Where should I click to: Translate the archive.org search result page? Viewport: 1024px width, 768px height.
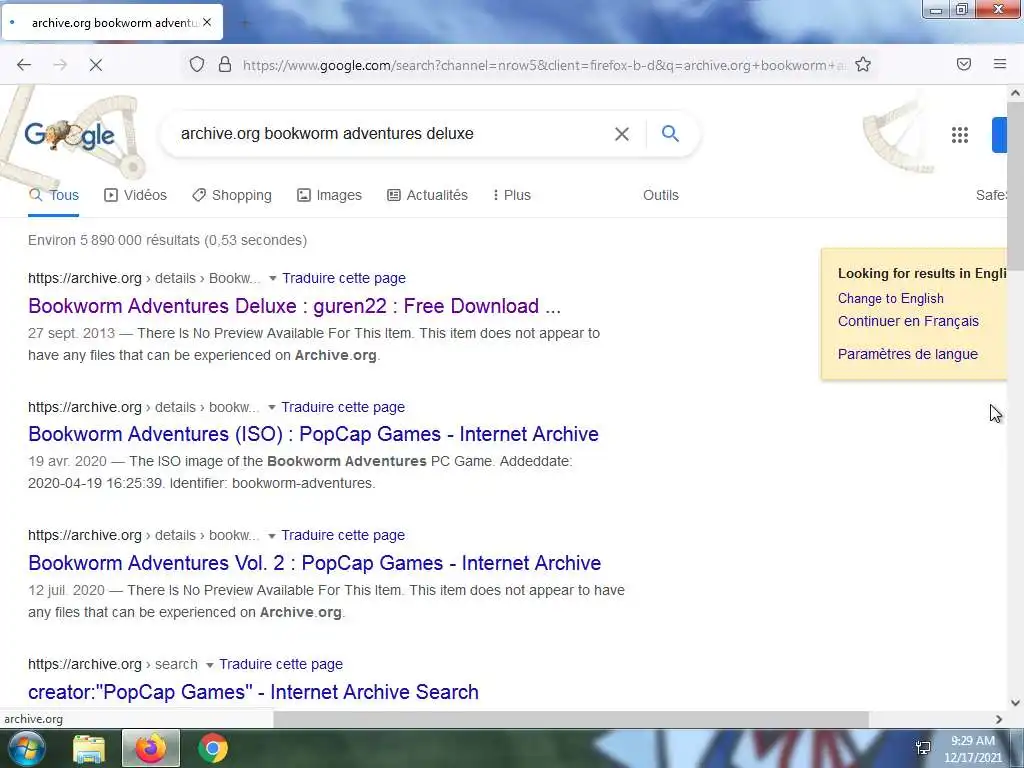[281, 664]
